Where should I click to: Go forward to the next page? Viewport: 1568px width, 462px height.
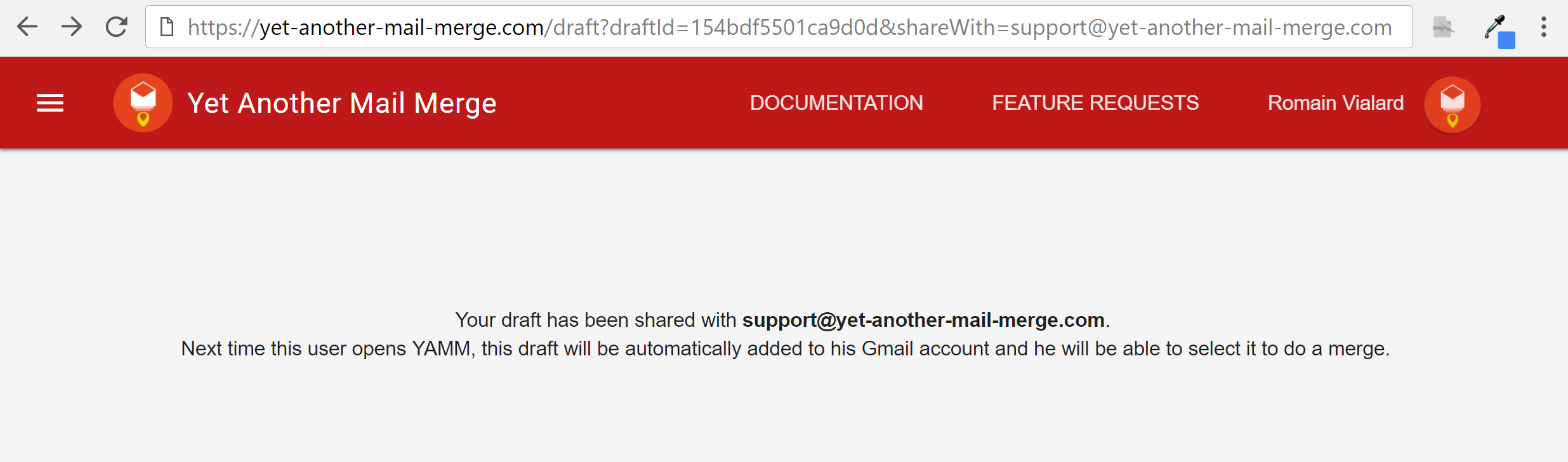72,27
